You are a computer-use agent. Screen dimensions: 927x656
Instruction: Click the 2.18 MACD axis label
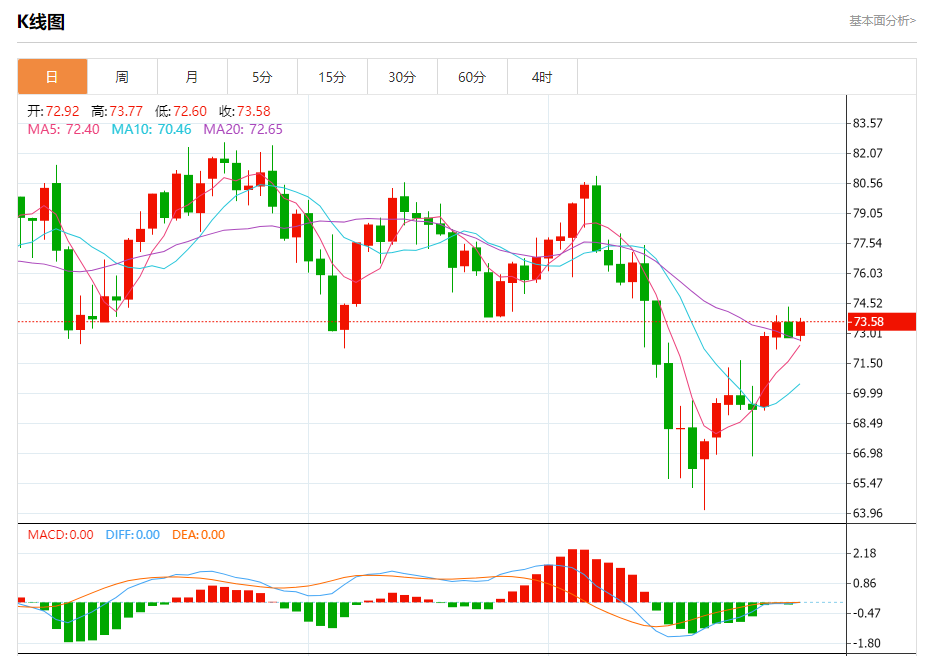tap(864, 553)
